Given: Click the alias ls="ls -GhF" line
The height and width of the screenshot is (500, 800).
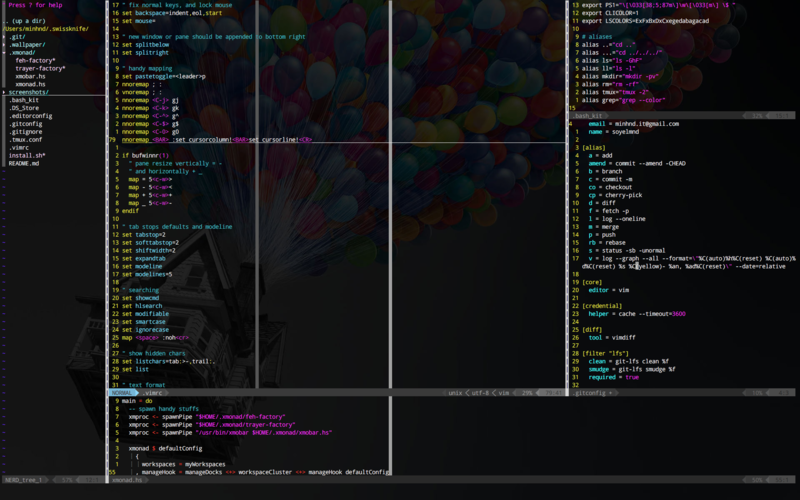Looking at the screenshot, I should point(612,61).
